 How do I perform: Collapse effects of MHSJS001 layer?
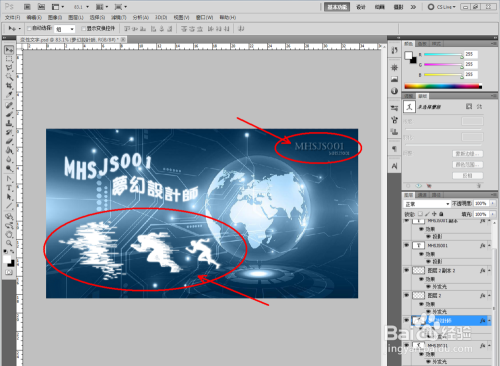[x=489, y=245]
